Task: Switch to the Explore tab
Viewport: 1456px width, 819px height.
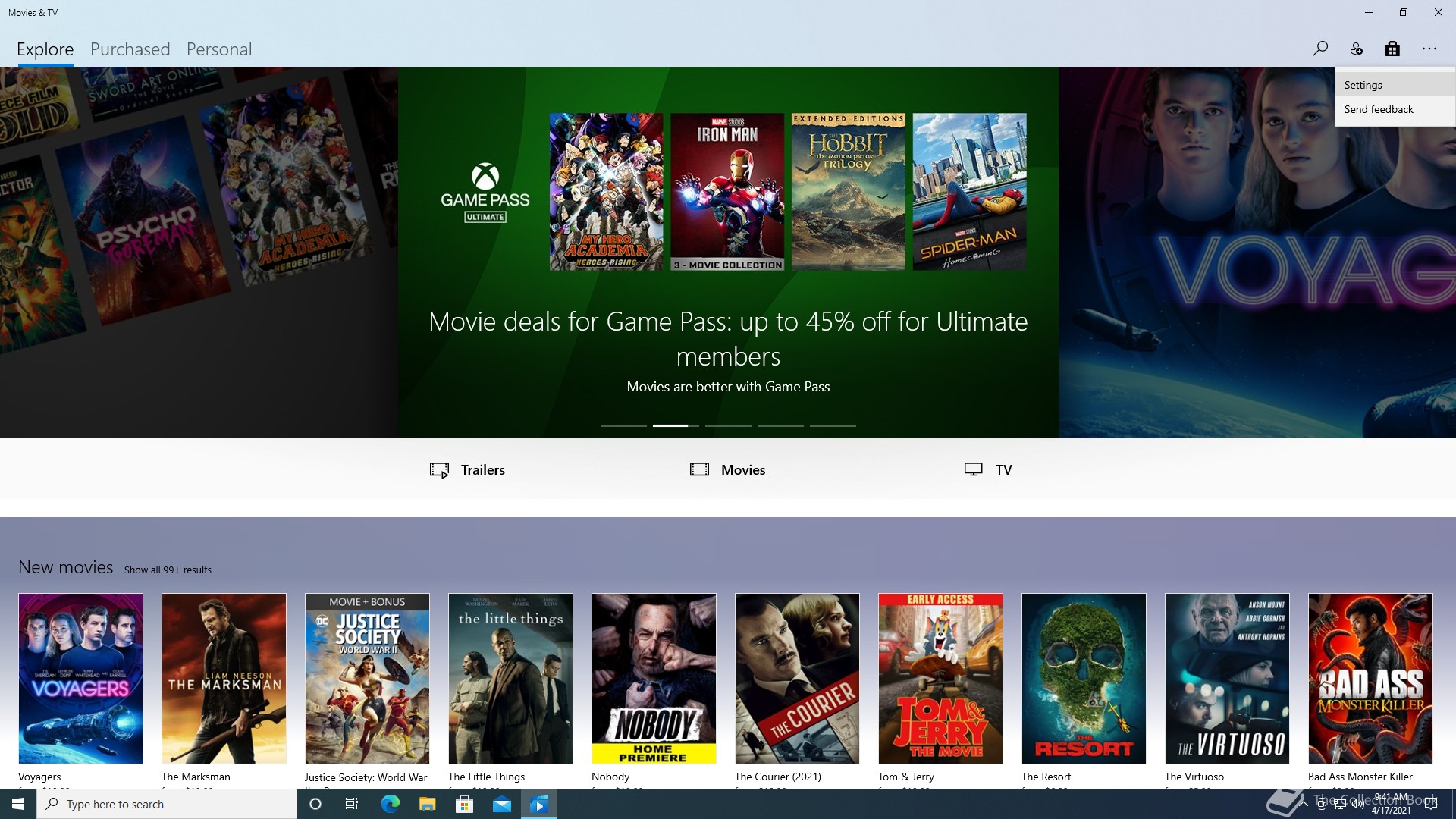Action: click(45, 49)
